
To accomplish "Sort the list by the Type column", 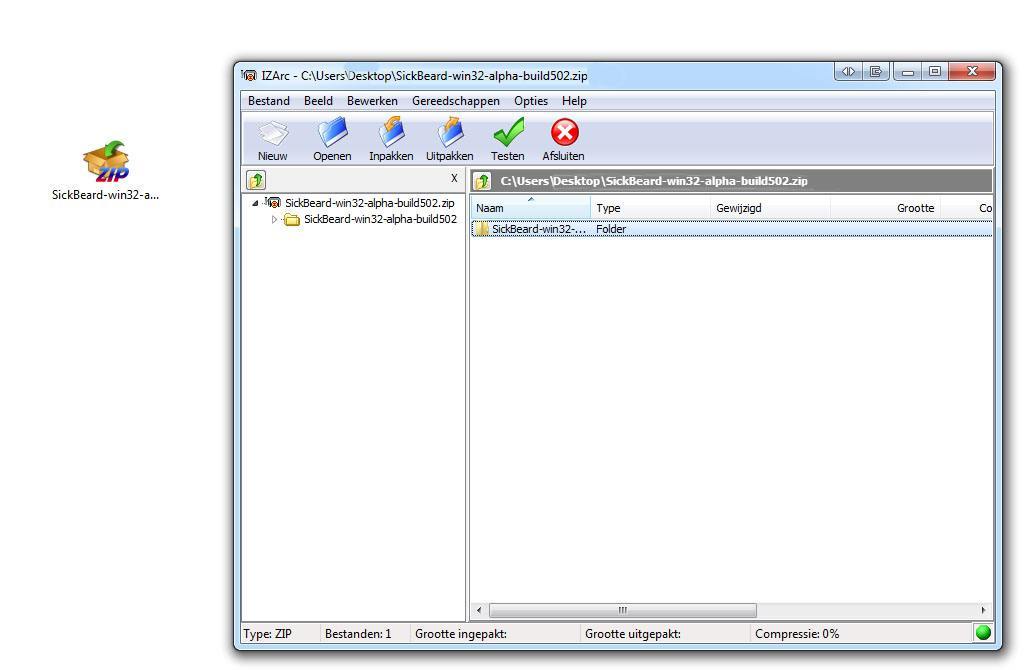I will pyautogui.click(x=650, y=208).
